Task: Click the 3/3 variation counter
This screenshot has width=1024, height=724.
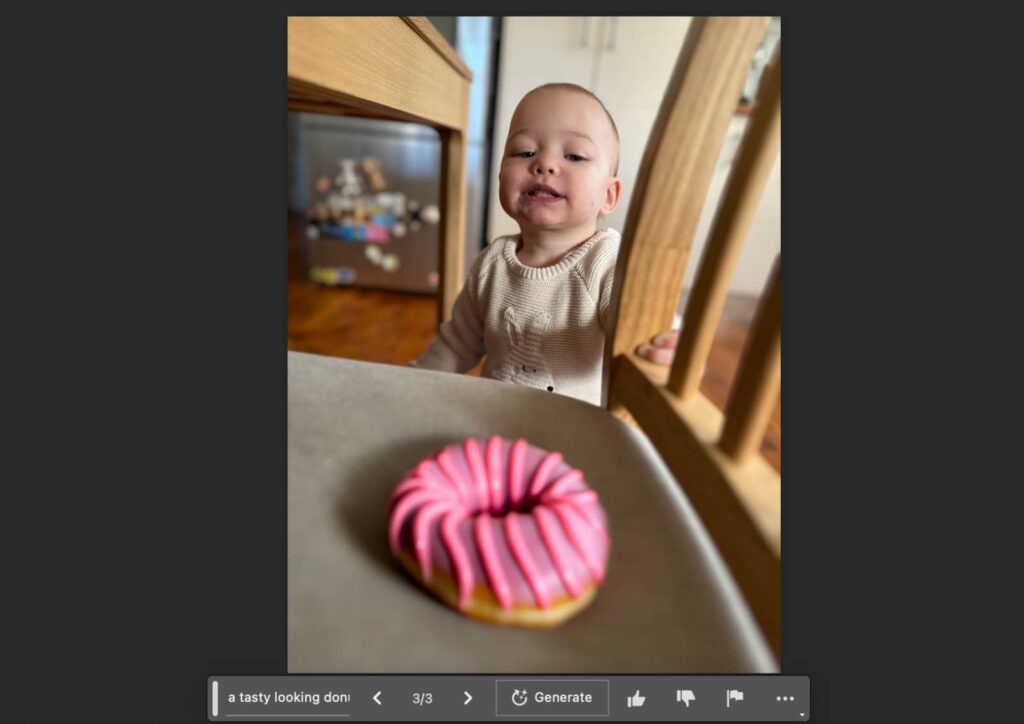Action: [422, 698]
